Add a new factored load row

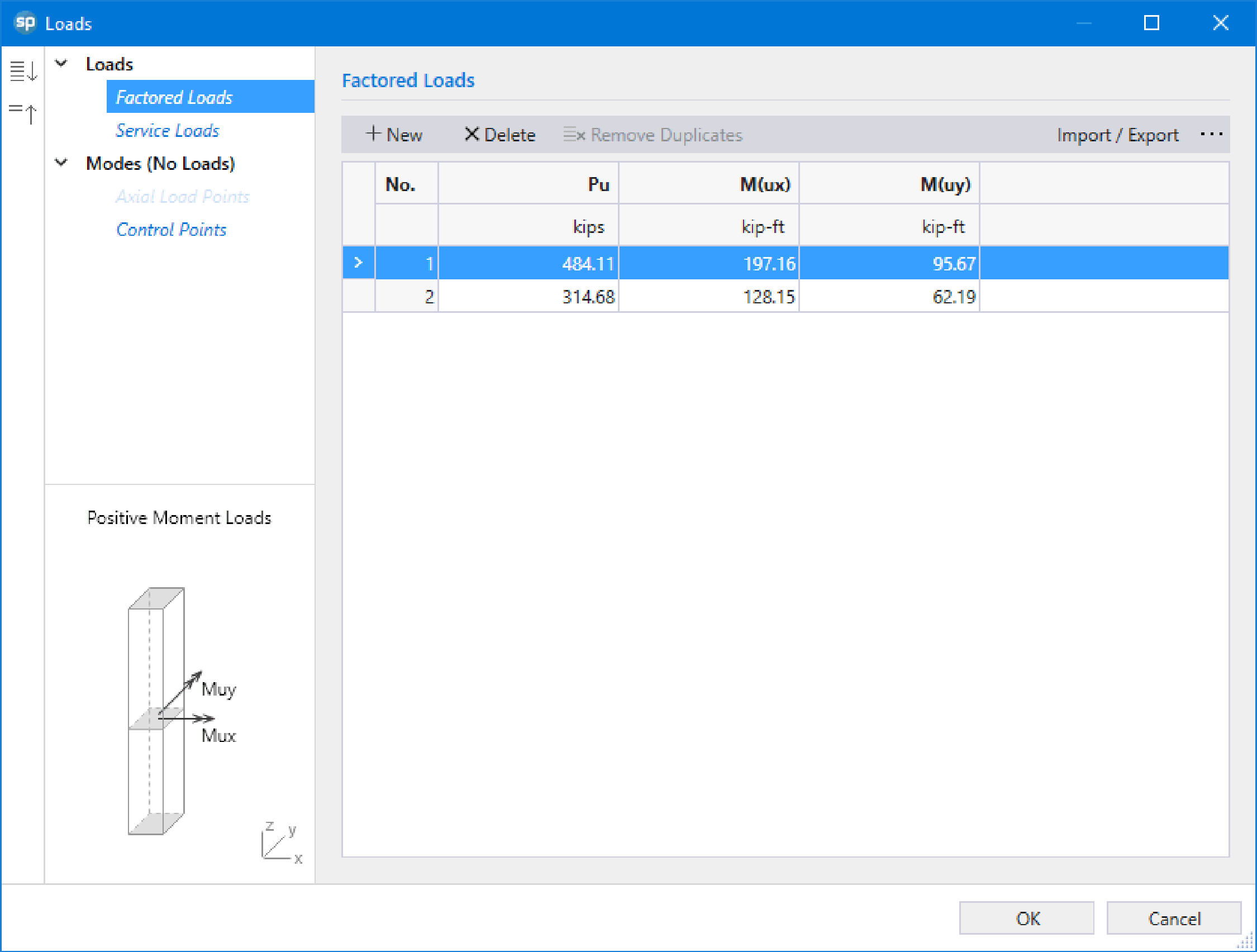pyautogui.click(x=394, y=135)
